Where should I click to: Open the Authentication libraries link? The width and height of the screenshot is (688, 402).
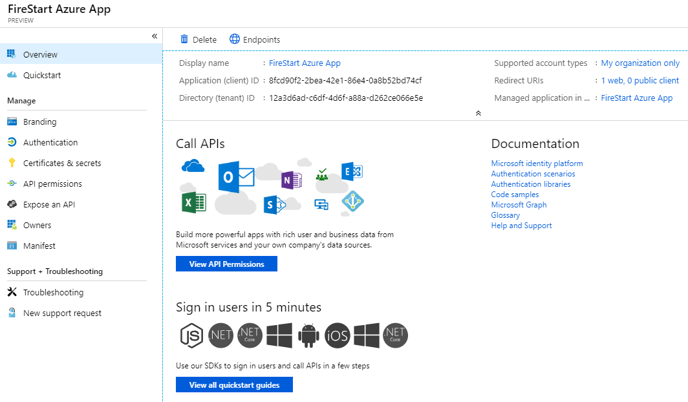pos(530,184)
